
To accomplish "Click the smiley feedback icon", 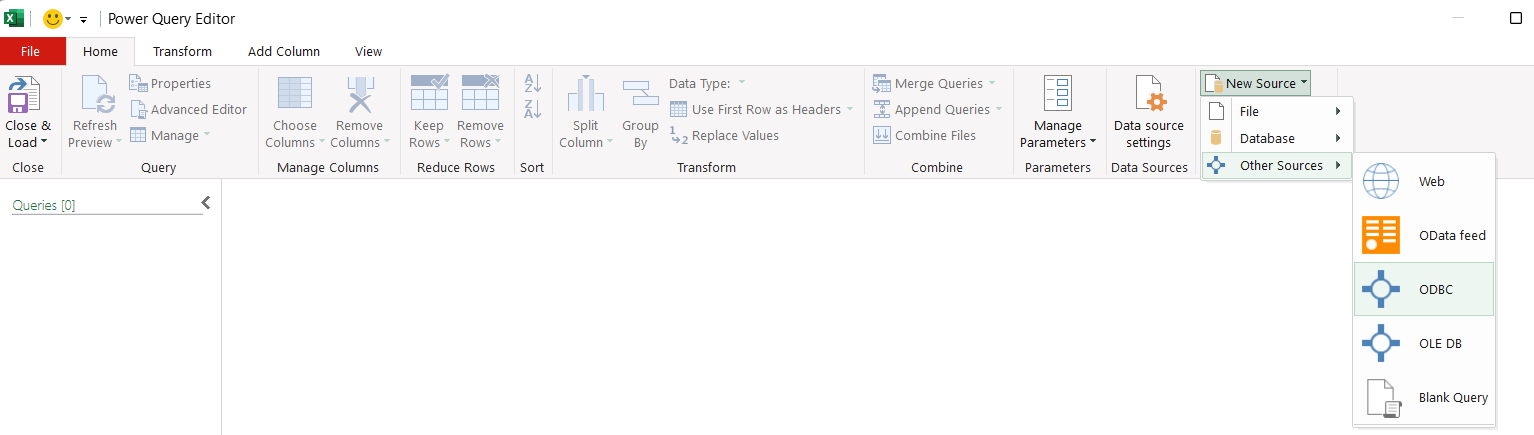I will tap(53, 18).
